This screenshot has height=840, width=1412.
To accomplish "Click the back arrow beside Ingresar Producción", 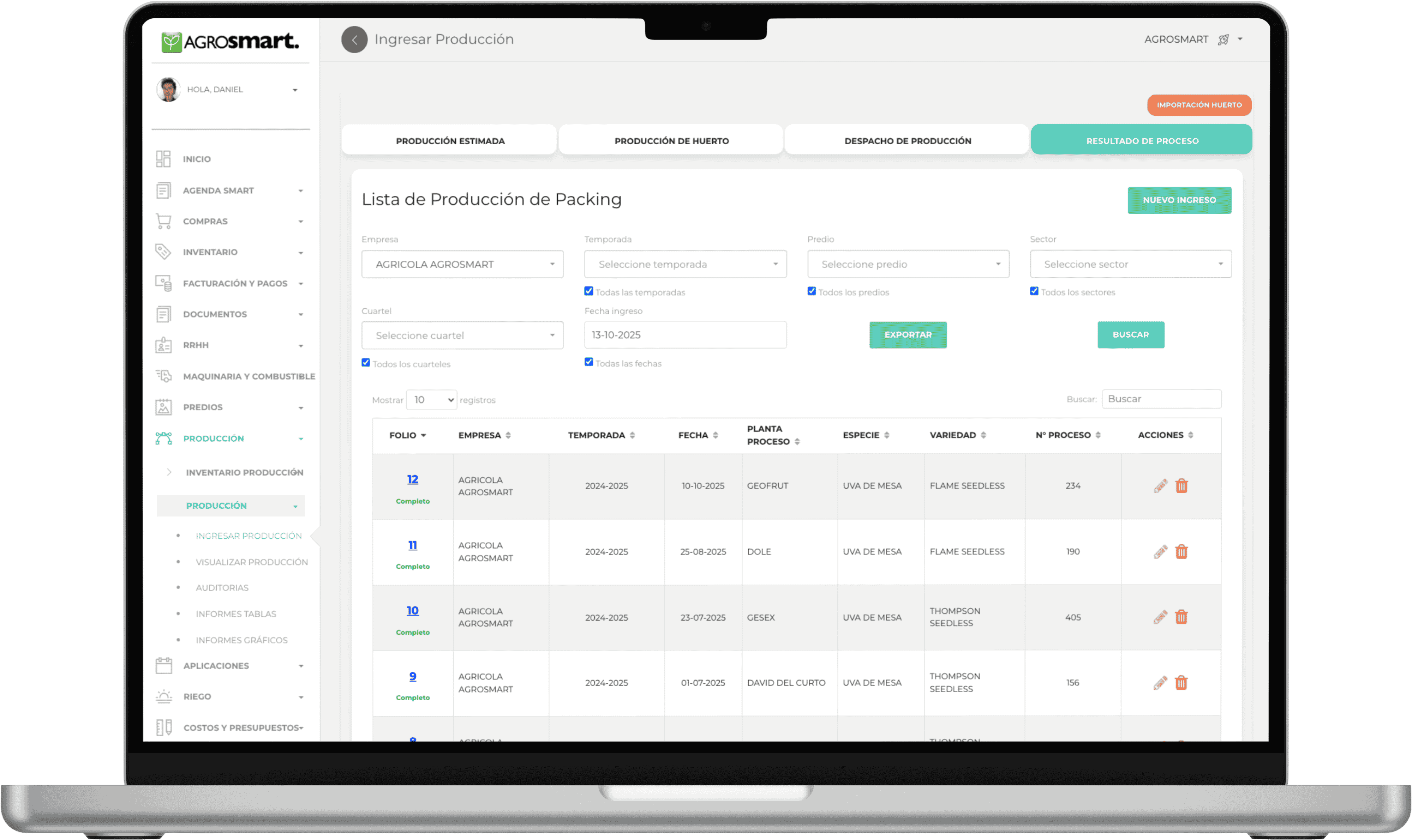I will 354,40.
